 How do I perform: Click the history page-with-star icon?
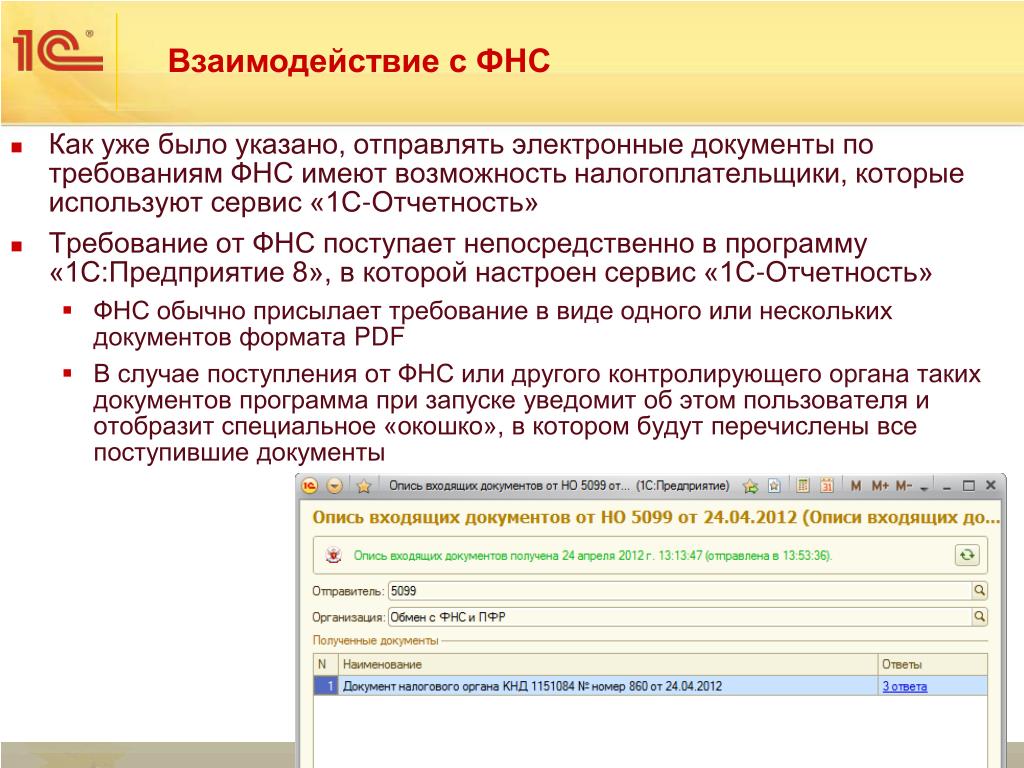pyautogui.click(x=775, y=486)
